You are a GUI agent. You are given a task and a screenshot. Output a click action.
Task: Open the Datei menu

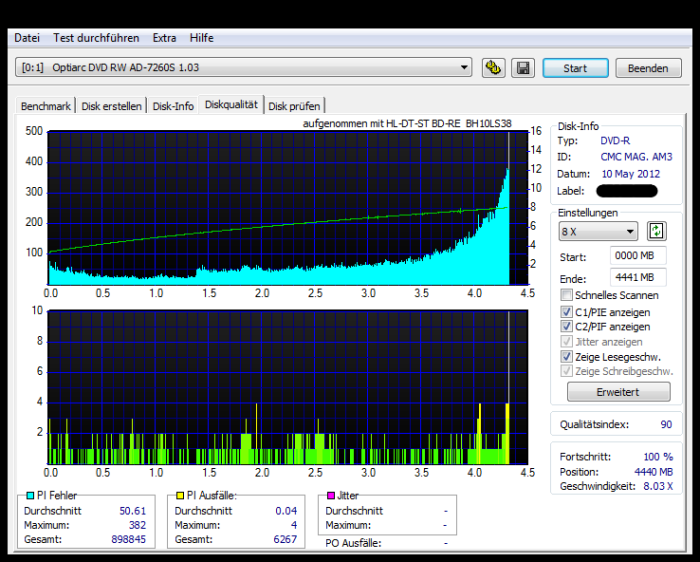(27, 38)
